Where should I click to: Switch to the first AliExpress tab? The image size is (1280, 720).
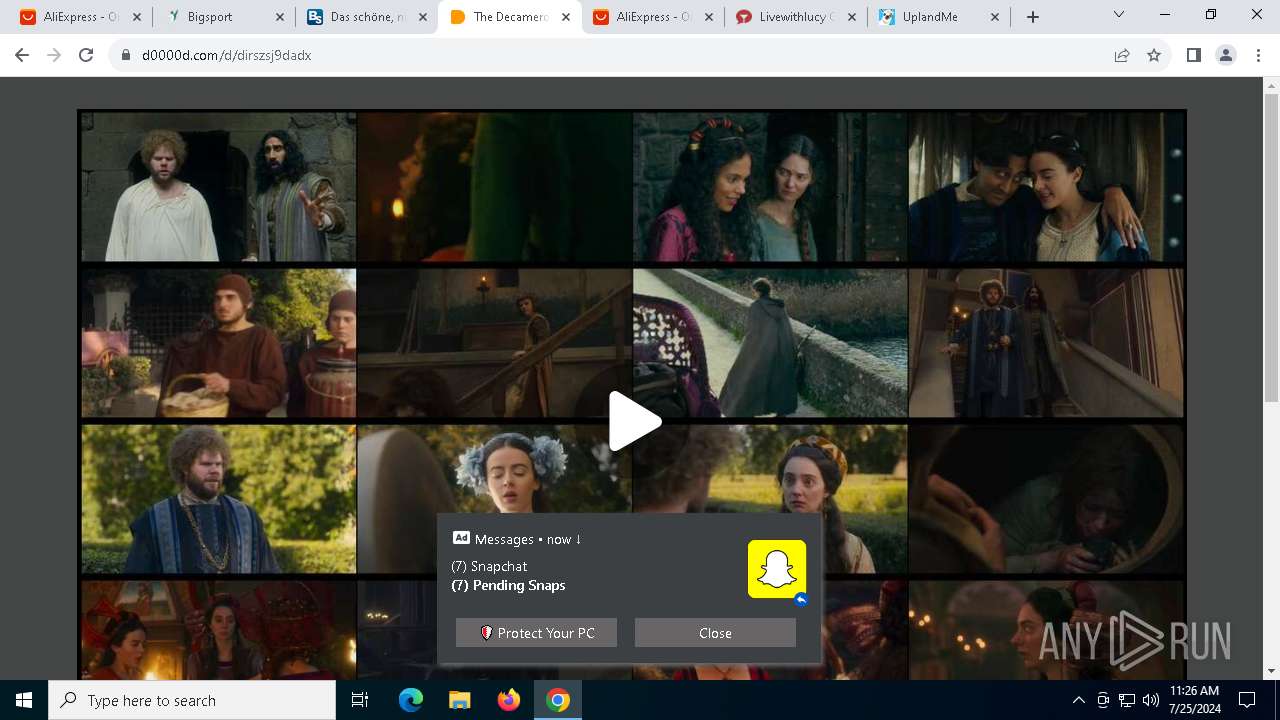coord(82,17)
